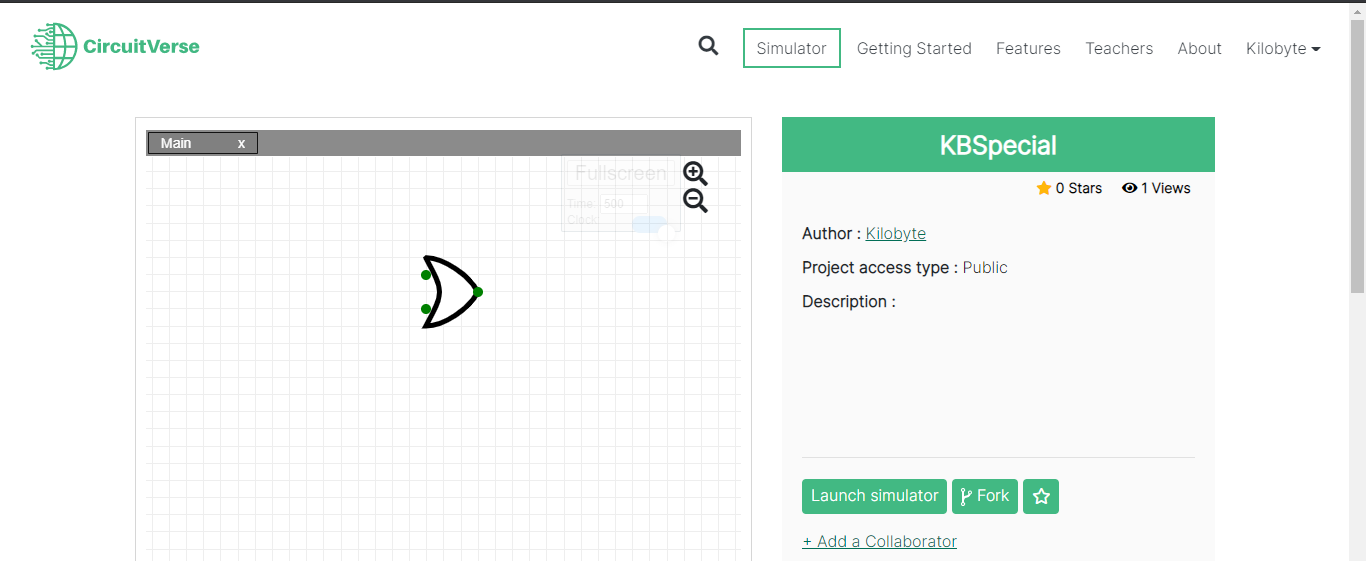Zoom in on the circuit preview
Image resolution: width=1366 pixels, height=561 pixels.
coord(695,173)
